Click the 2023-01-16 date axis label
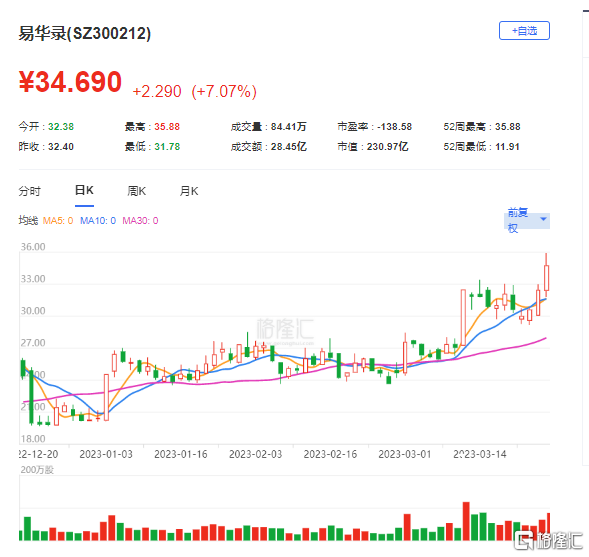 click(181, 454)
